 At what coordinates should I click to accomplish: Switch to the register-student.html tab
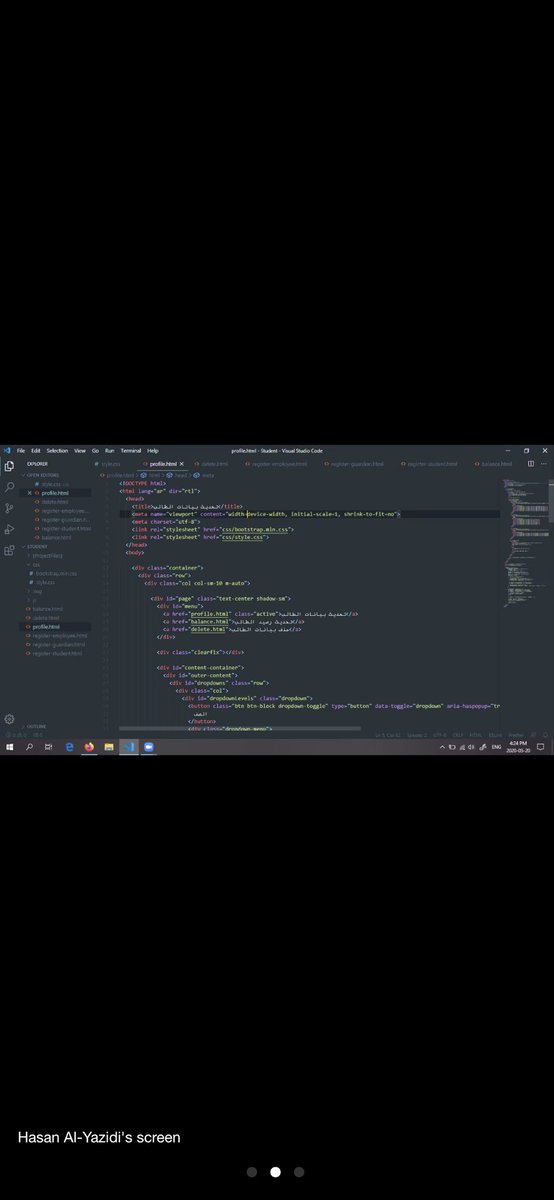(431, 464)
